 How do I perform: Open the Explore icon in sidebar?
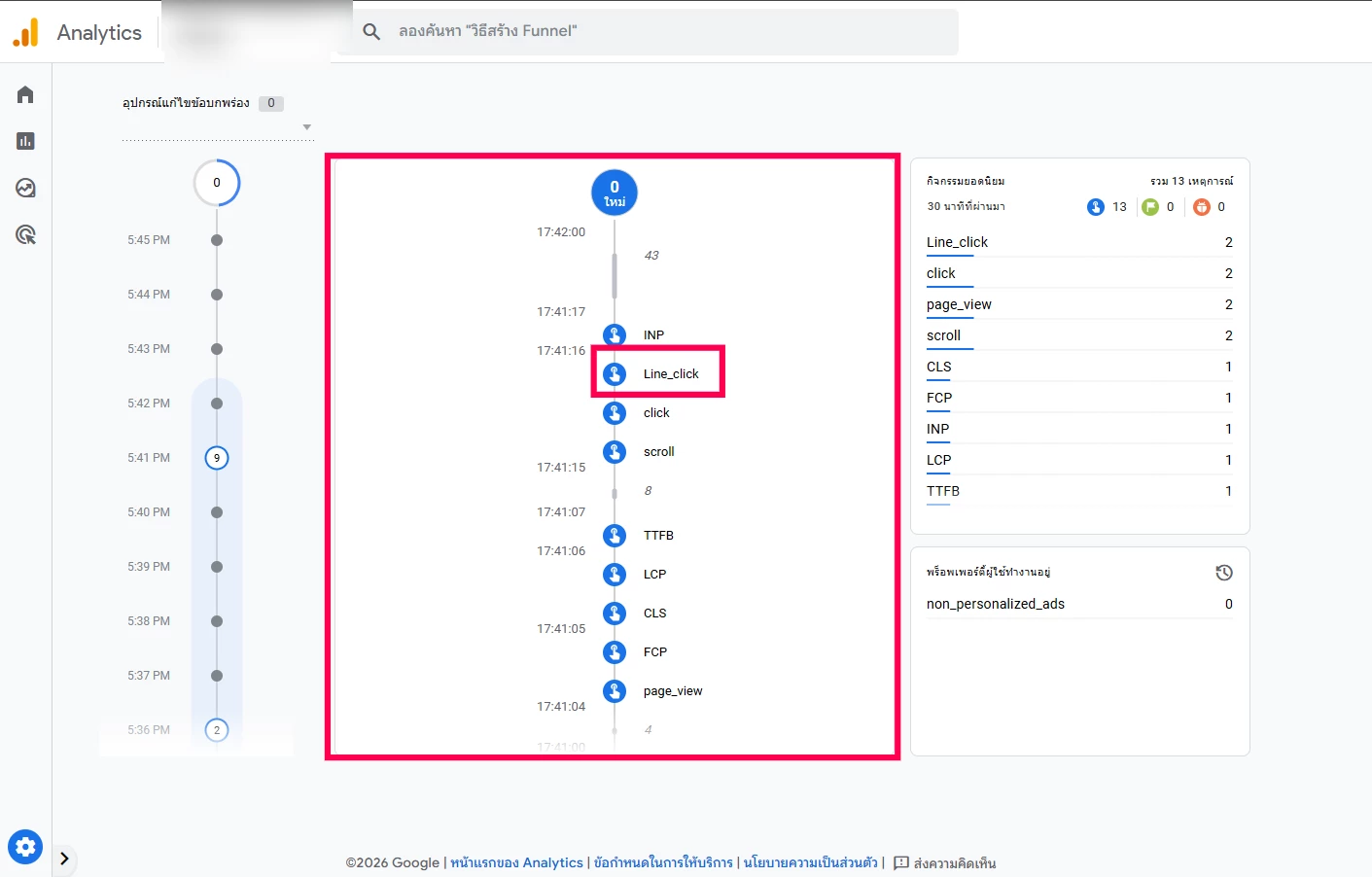(25, 188)
